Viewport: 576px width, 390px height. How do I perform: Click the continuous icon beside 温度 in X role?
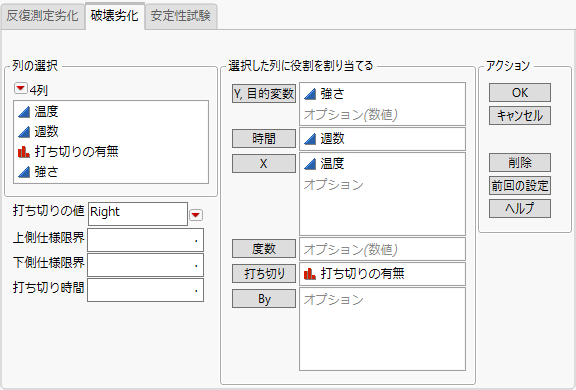tap(310, 164)
